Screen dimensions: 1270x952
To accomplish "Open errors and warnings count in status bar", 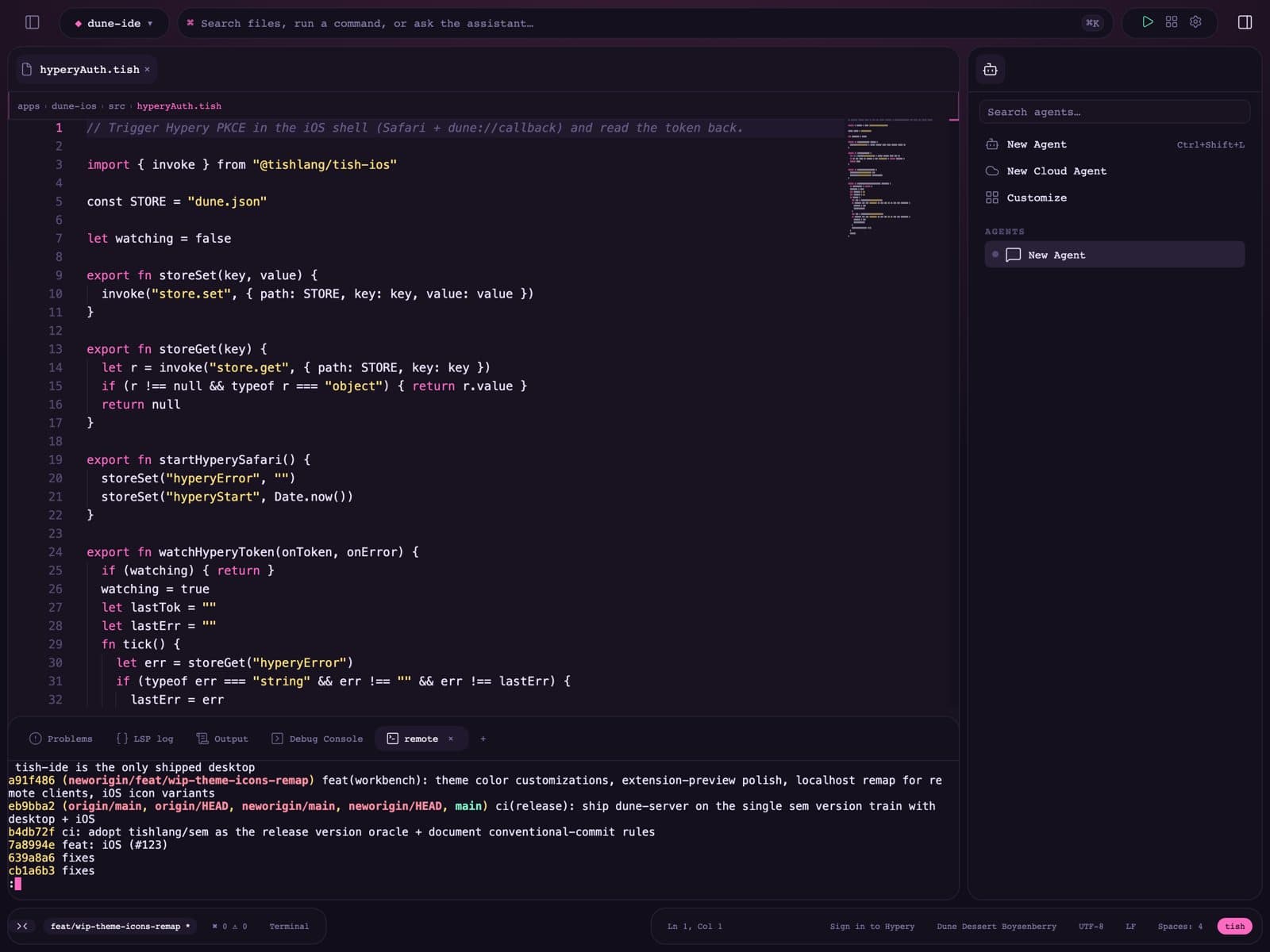I will tap(229, 926).
